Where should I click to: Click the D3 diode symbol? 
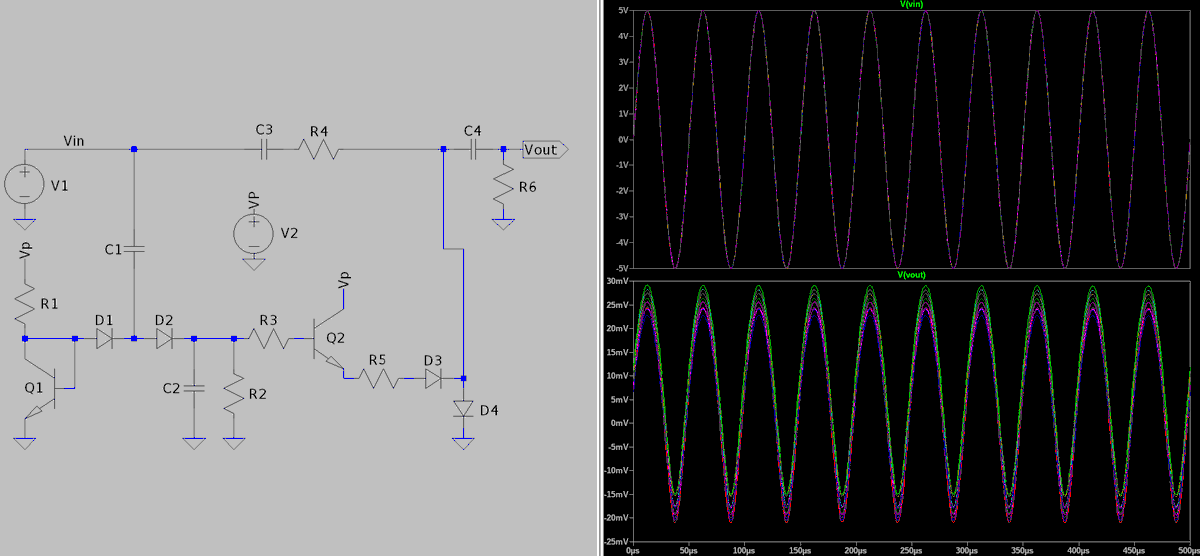[433, 379]
